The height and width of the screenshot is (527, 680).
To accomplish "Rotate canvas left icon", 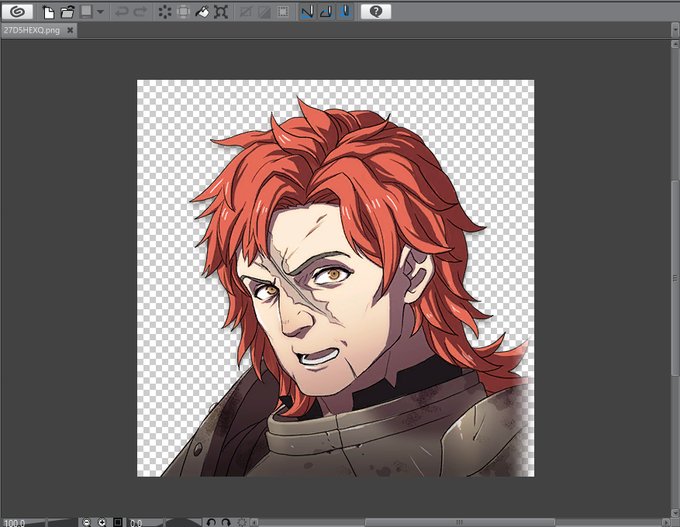I will tap(211, 522).
